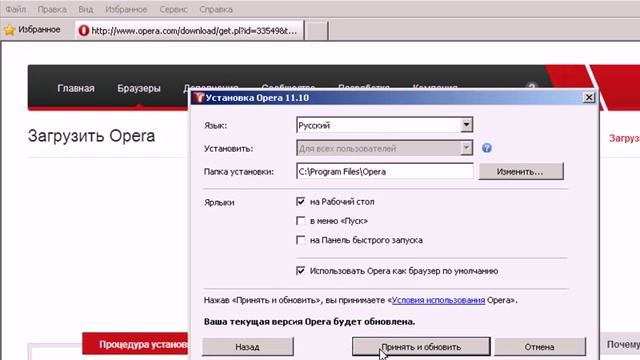Screen dimensions: 640x360
Task: Click the Папка установки path field
Action: coord(384,171)
